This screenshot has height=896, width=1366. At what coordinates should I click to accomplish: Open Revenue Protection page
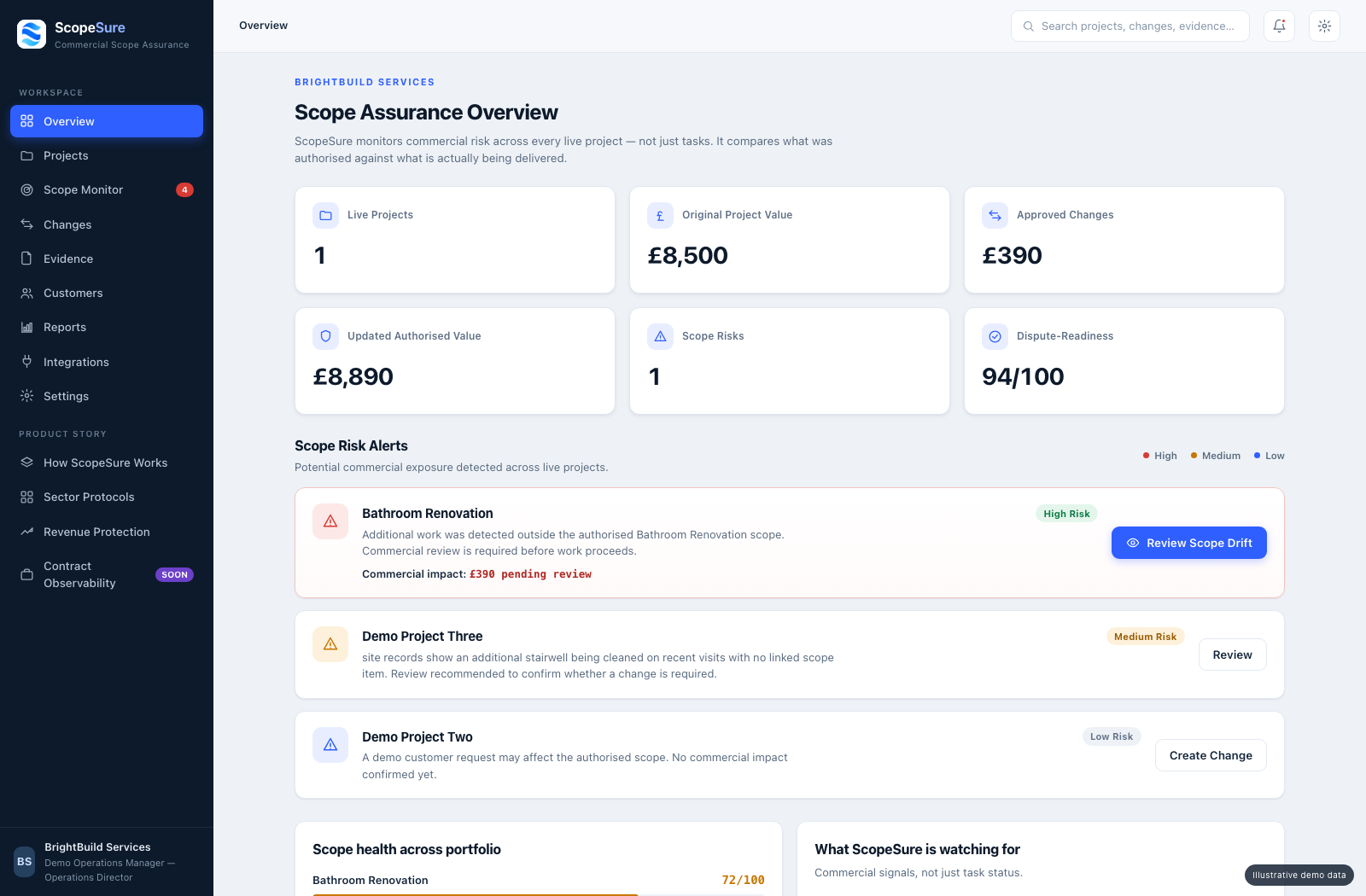(107, 532)
